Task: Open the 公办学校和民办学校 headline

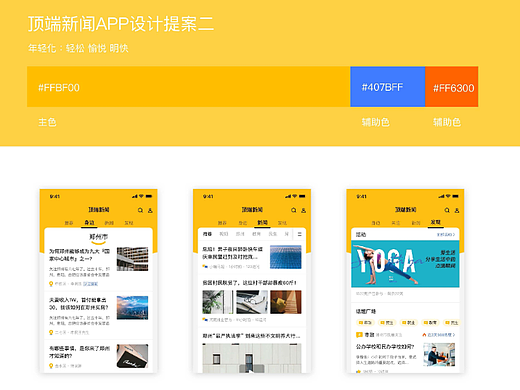Action: (385, 347)
